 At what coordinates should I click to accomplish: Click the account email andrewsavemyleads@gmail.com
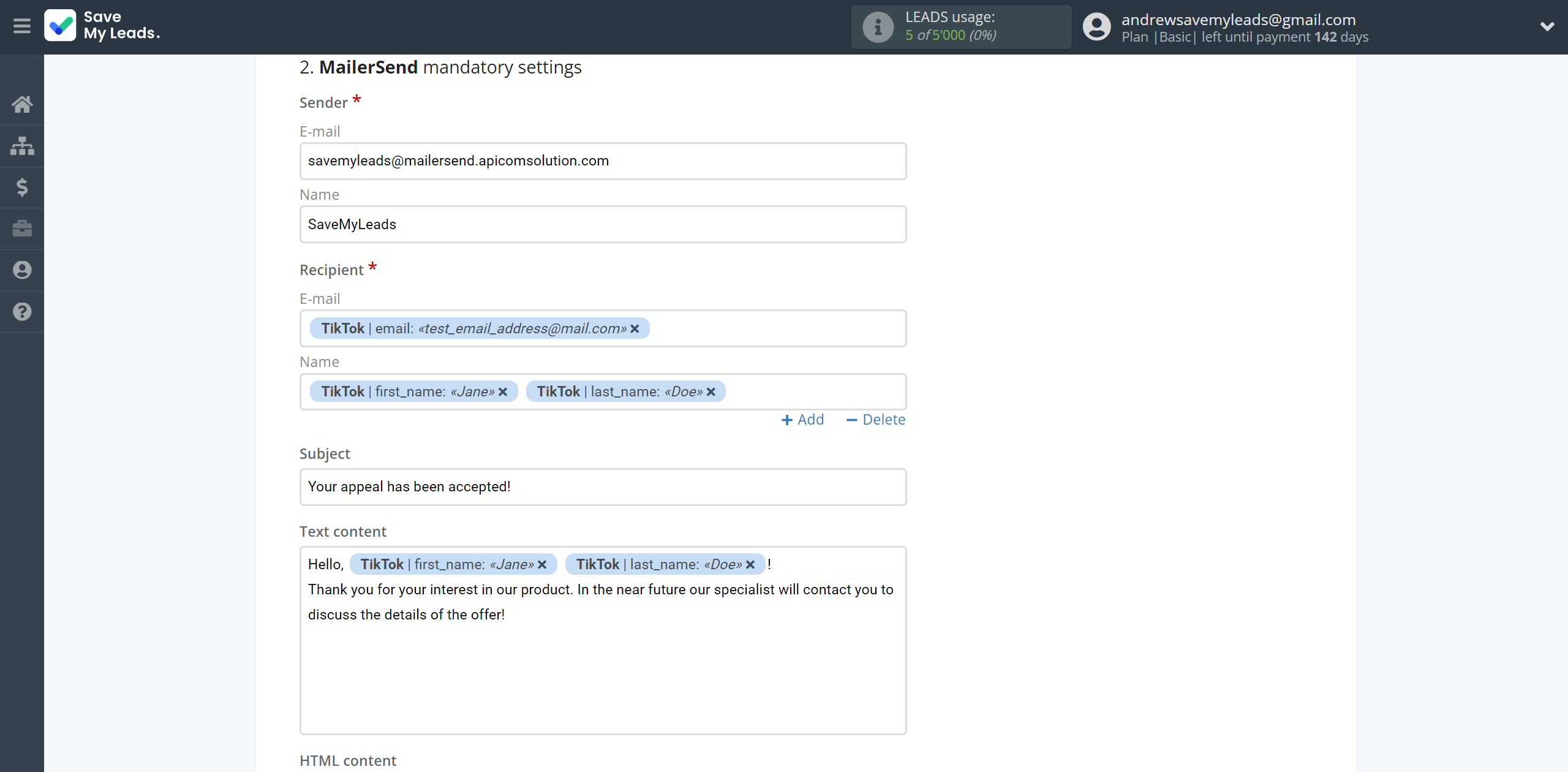point(1238,20)
